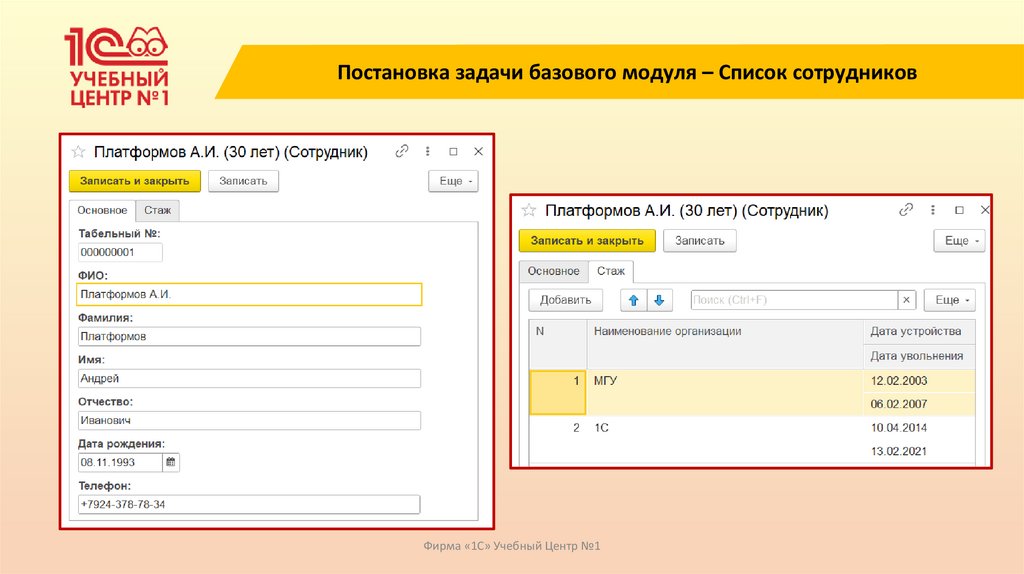Click the Фамилия field 'Платформов'
Screen dimensions: 1024x574
249,336
